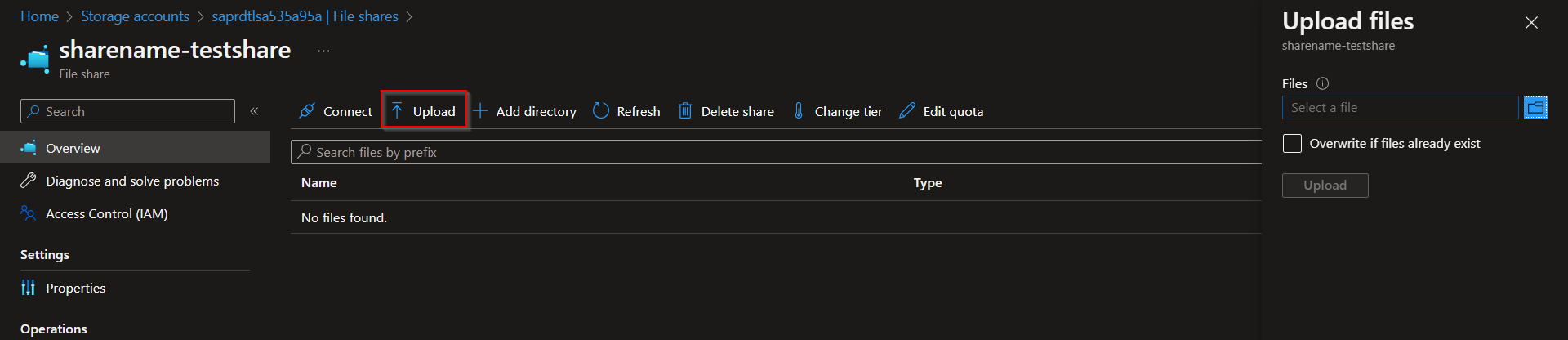Screen dimensions: 1568x340
Task: Click the Type column header
Action: [x=928, y=183]
